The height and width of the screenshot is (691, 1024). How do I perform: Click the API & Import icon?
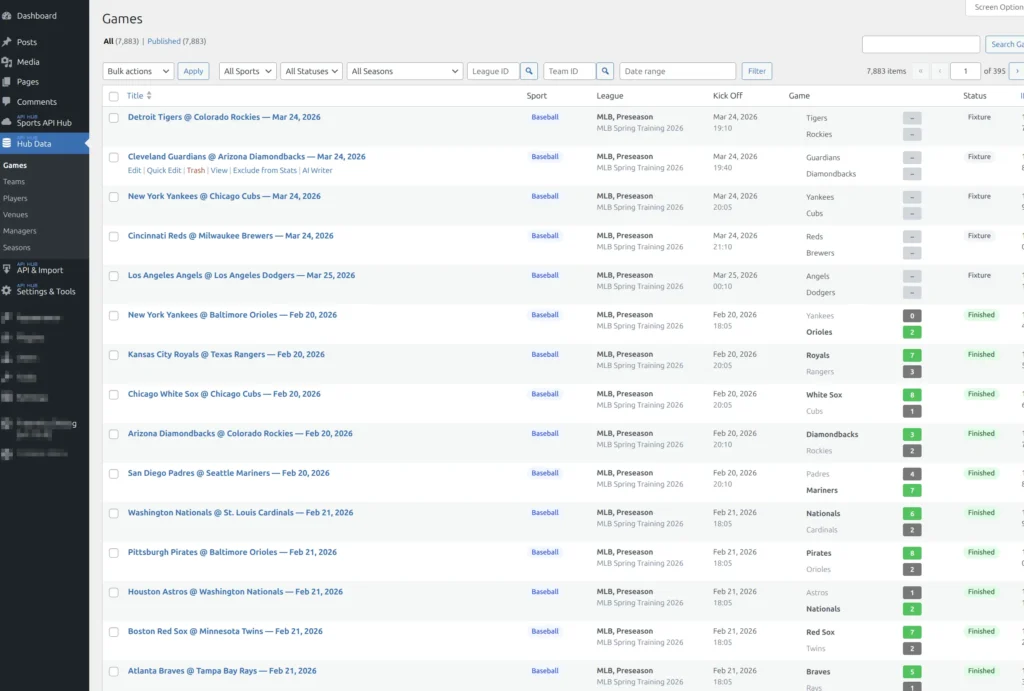(x=7, y=269)
